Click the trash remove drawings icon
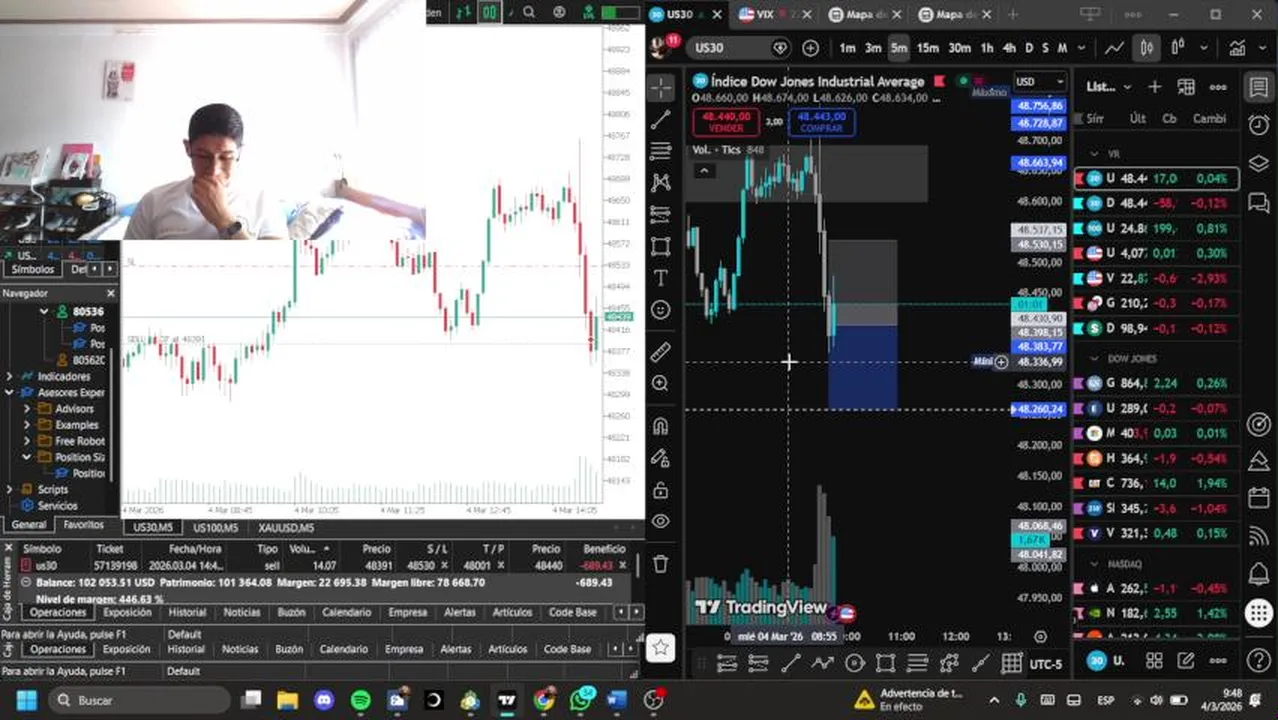1278x720 pixels. point(661,564)
